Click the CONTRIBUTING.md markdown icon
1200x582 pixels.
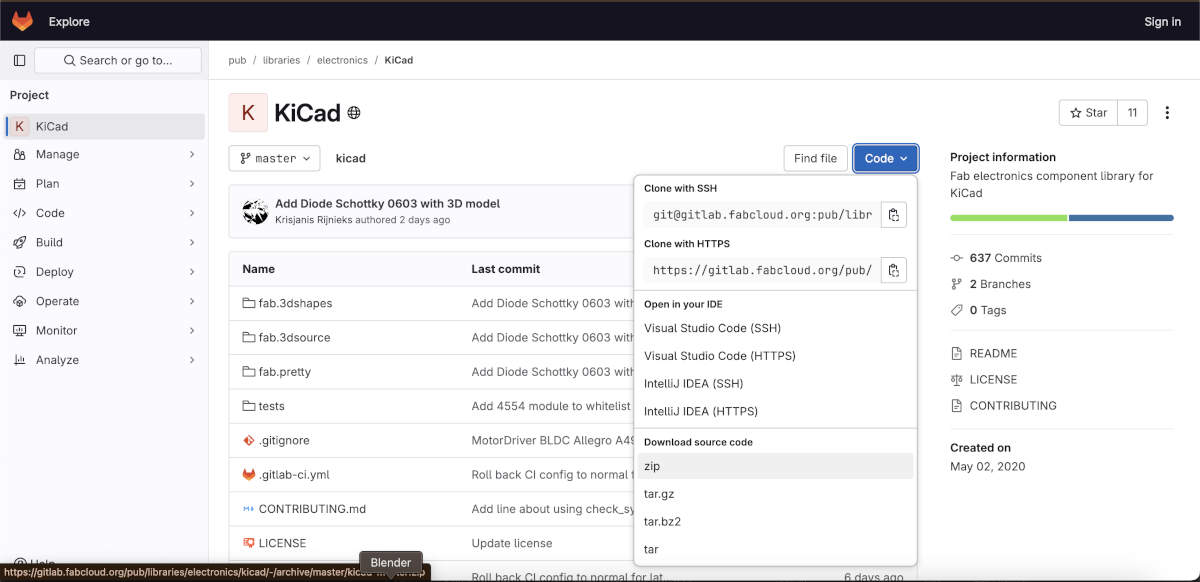tap(249, 509)
